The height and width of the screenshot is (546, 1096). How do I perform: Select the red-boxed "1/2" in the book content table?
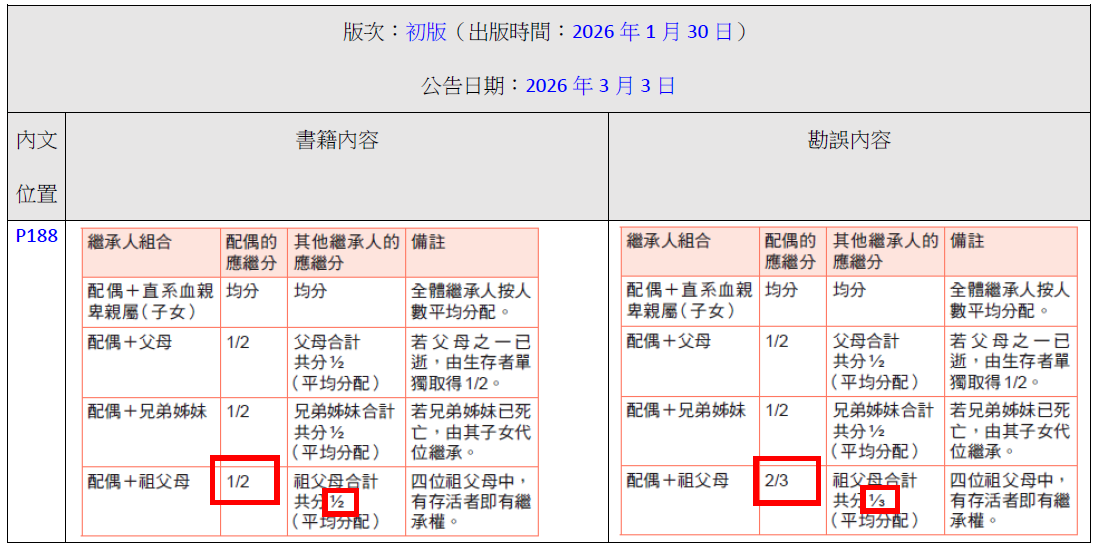pos(238,481)
